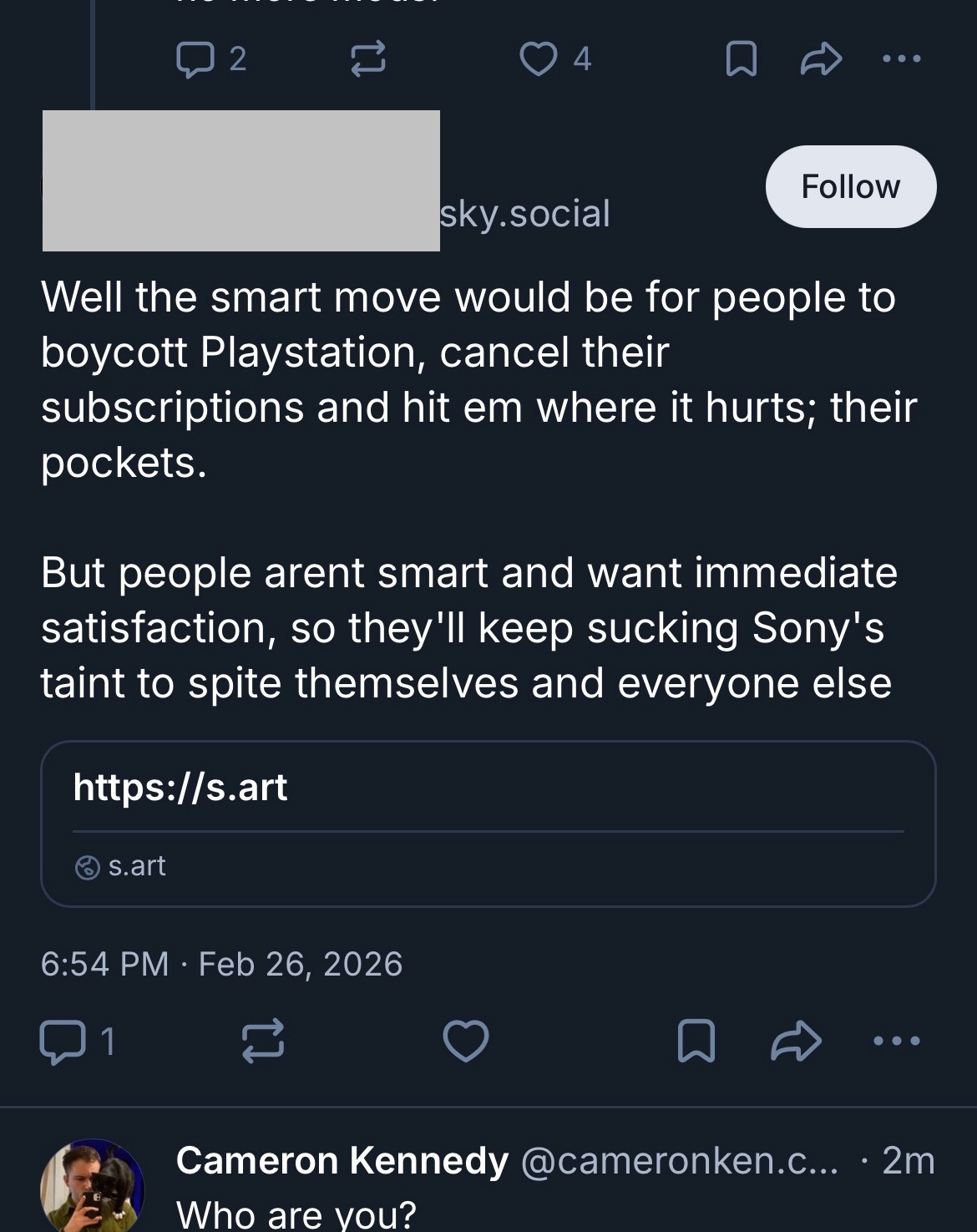Repost the boycott Playstation post
This screenshot has width=977, height=1232.
263,1042
